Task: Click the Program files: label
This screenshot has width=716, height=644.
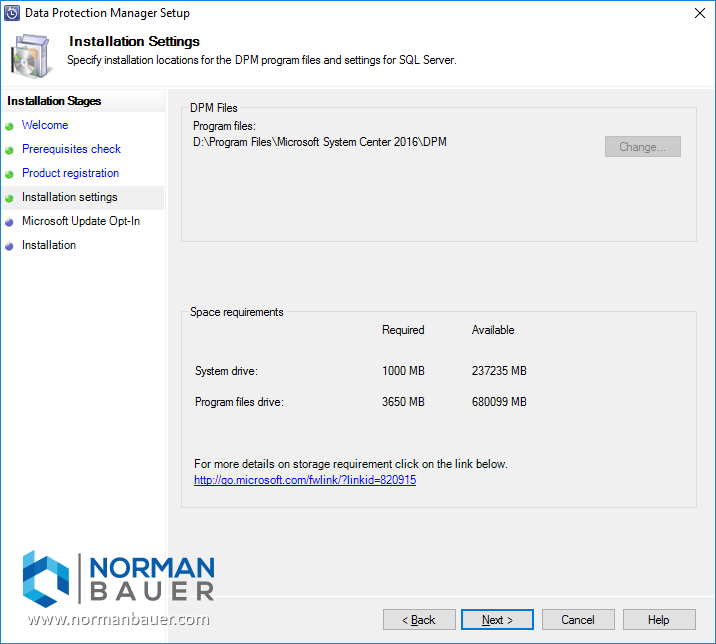Action: 224,126
